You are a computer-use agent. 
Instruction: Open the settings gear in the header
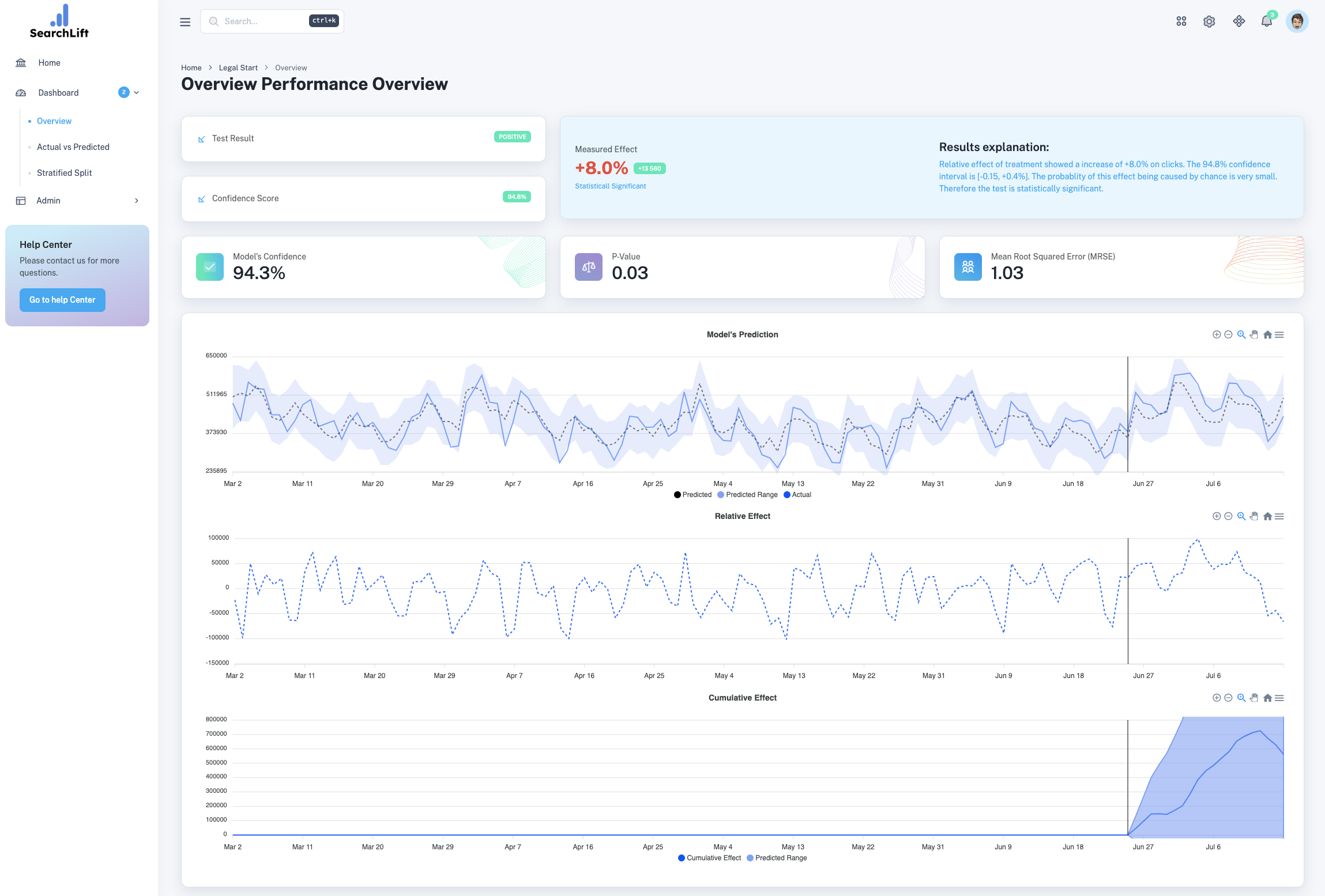(x=1209, y=21)
